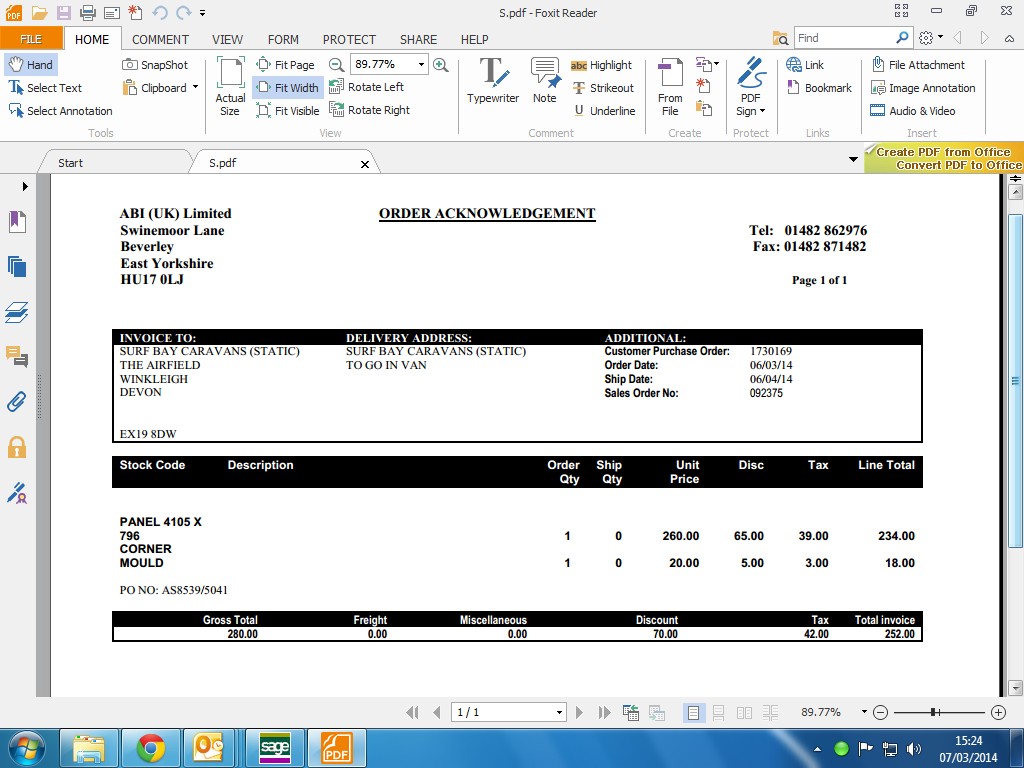Open the Clipboard dropdown

pyautogui.click(x=161, y=88)
